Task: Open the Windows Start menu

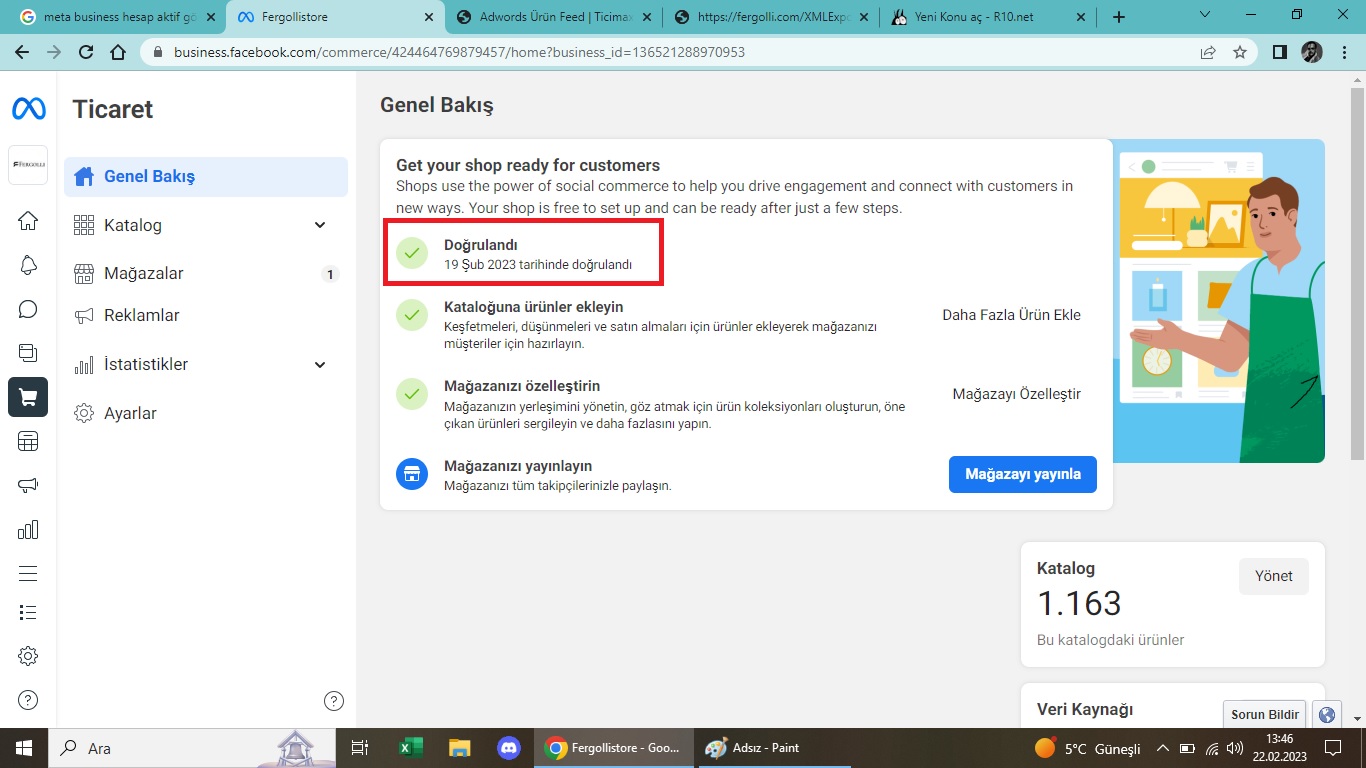Action: coord(24,748)
